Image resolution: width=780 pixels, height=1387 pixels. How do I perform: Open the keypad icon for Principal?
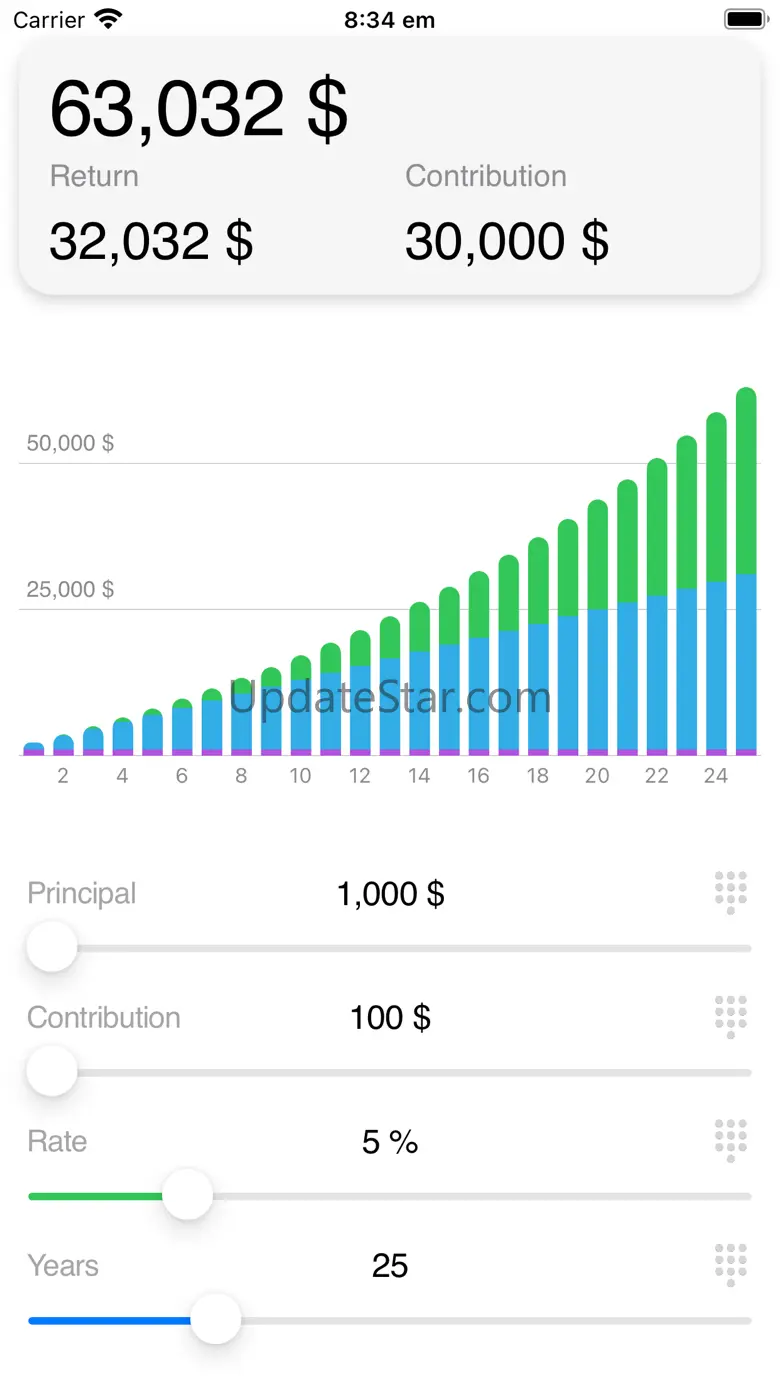[731, 891]
